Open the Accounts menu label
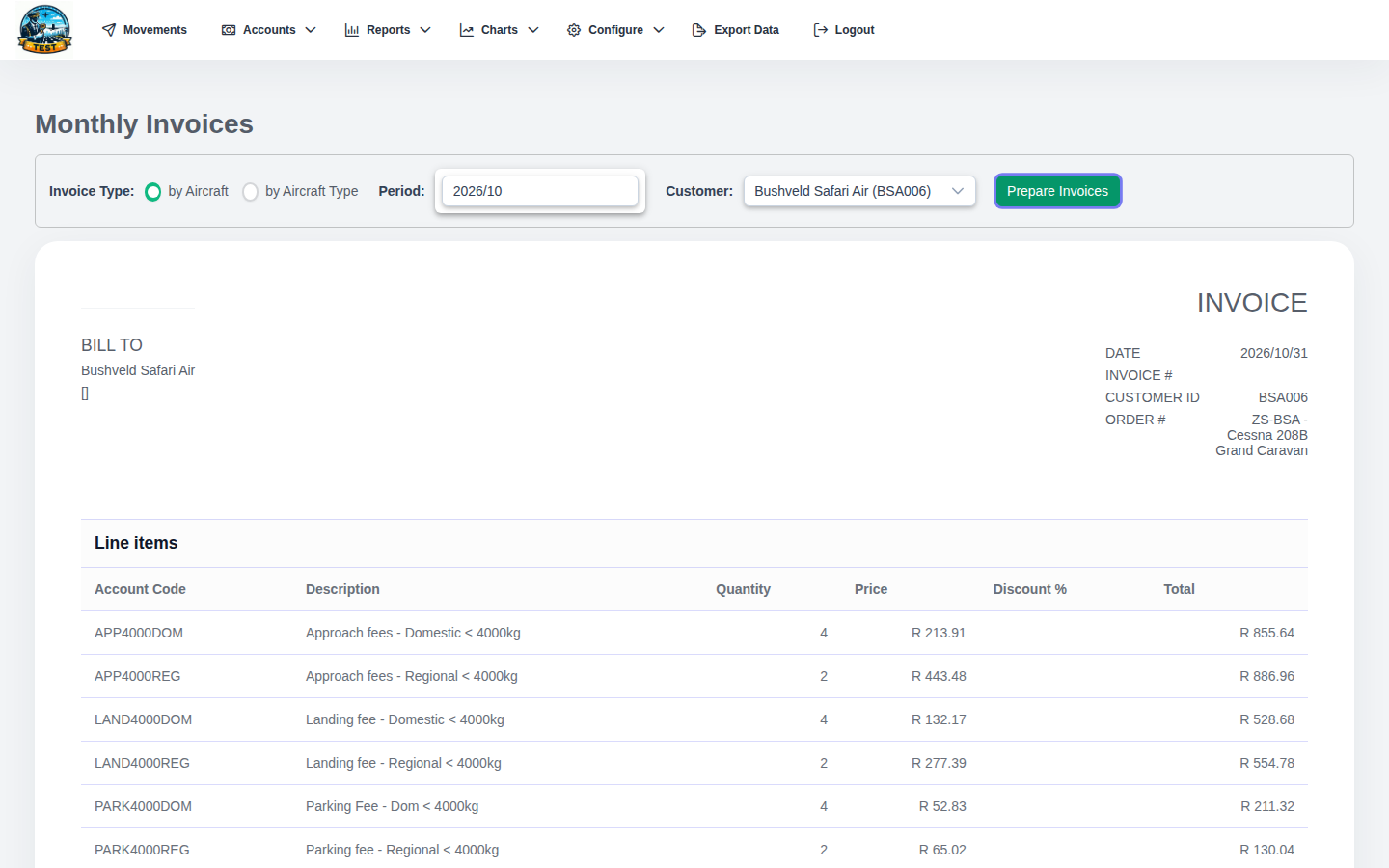Screen dimensions: 1389x868 pyautogui.click(x=269, y=30)
